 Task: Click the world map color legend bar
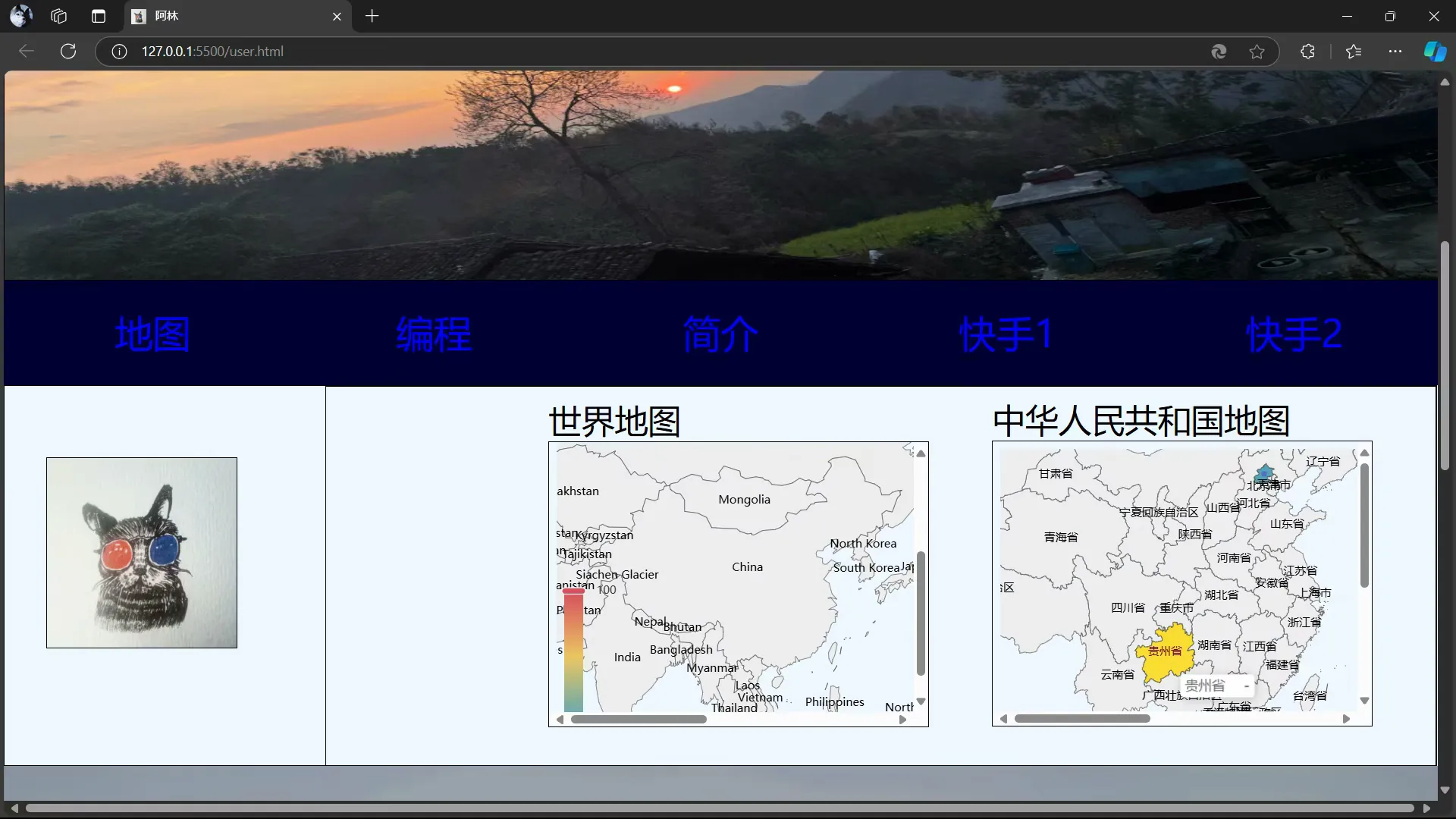coord(573,652)
